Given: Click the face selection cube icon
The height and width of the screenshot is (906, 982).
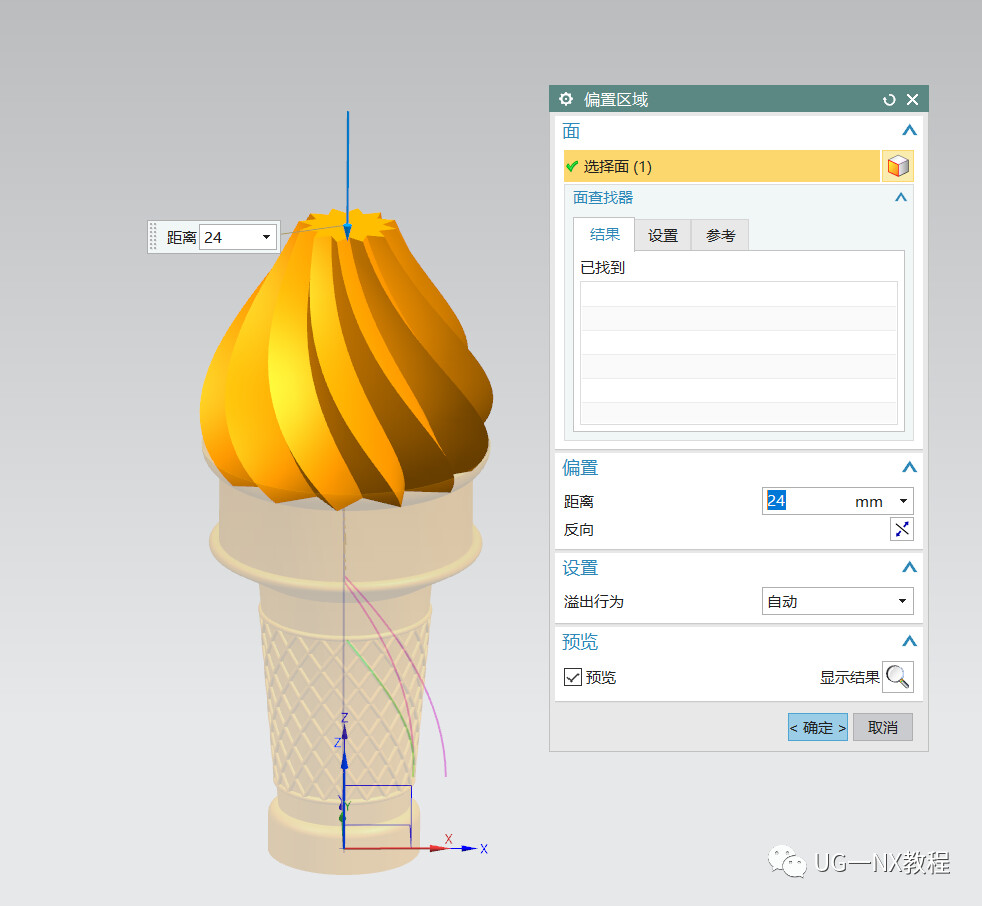Looking at the screenshot, I should coord(897,166).
